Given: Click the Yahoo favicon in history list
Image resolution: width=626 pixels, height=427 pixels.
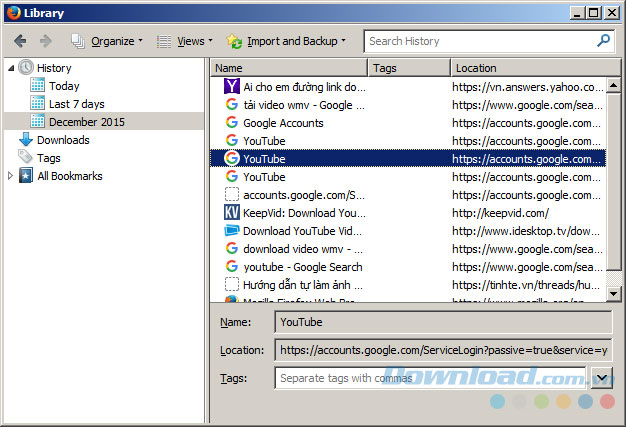Looking at the screenshot, I should (232, 87).
